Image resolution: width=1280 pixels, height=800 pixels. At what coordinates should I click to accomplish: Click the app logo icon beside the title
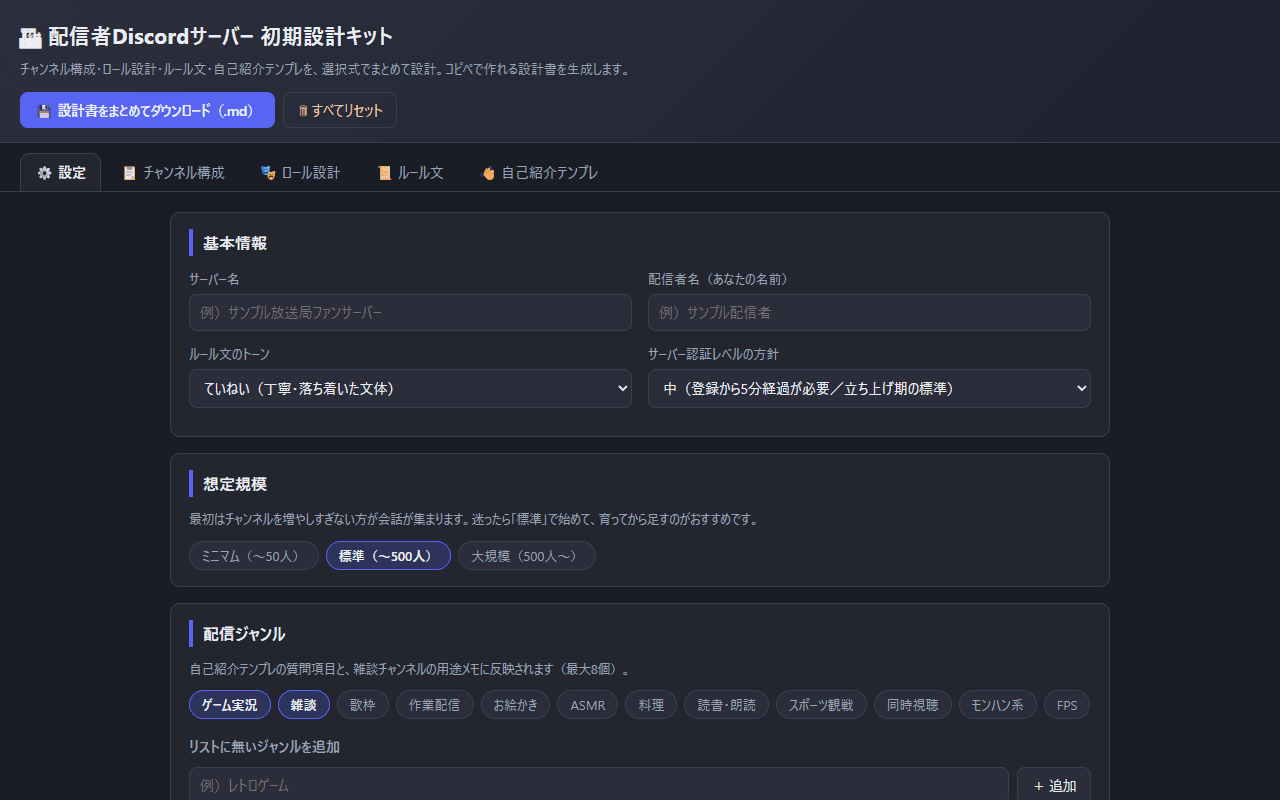[x=30, y=38]
